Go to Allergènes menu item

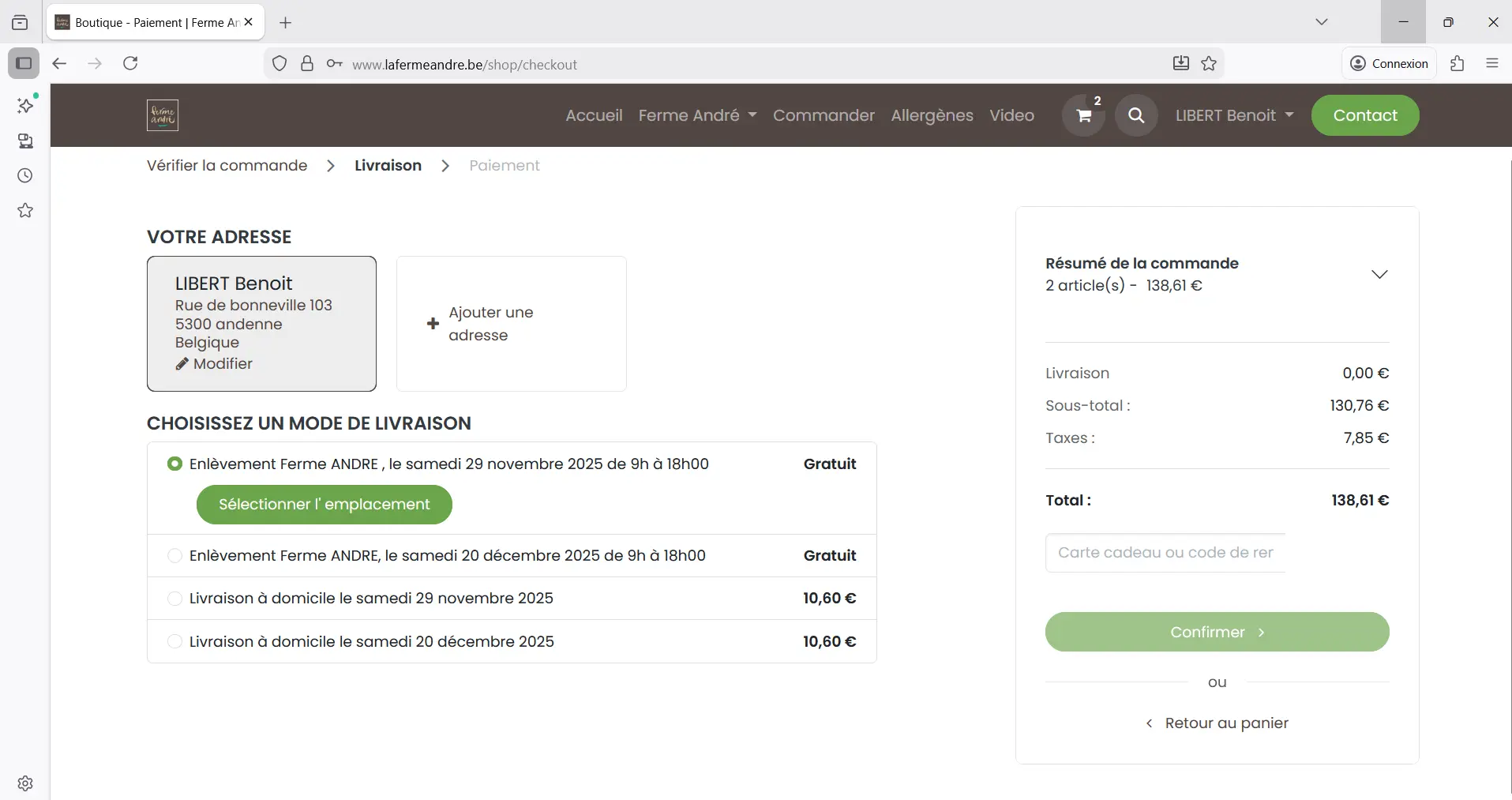pos(932,115)
